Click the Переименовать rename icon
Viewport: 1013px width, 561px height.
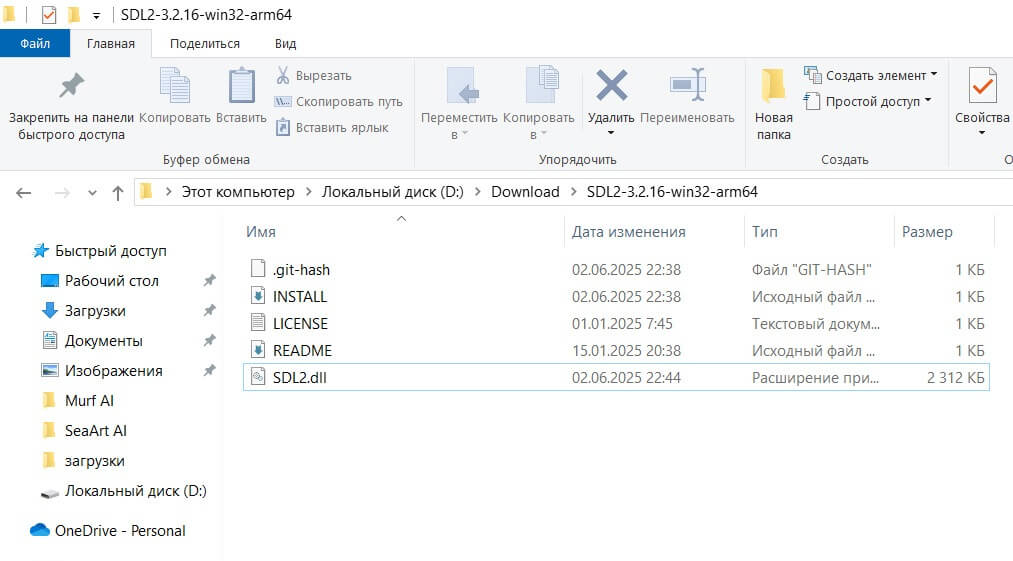tap(687, 85)
